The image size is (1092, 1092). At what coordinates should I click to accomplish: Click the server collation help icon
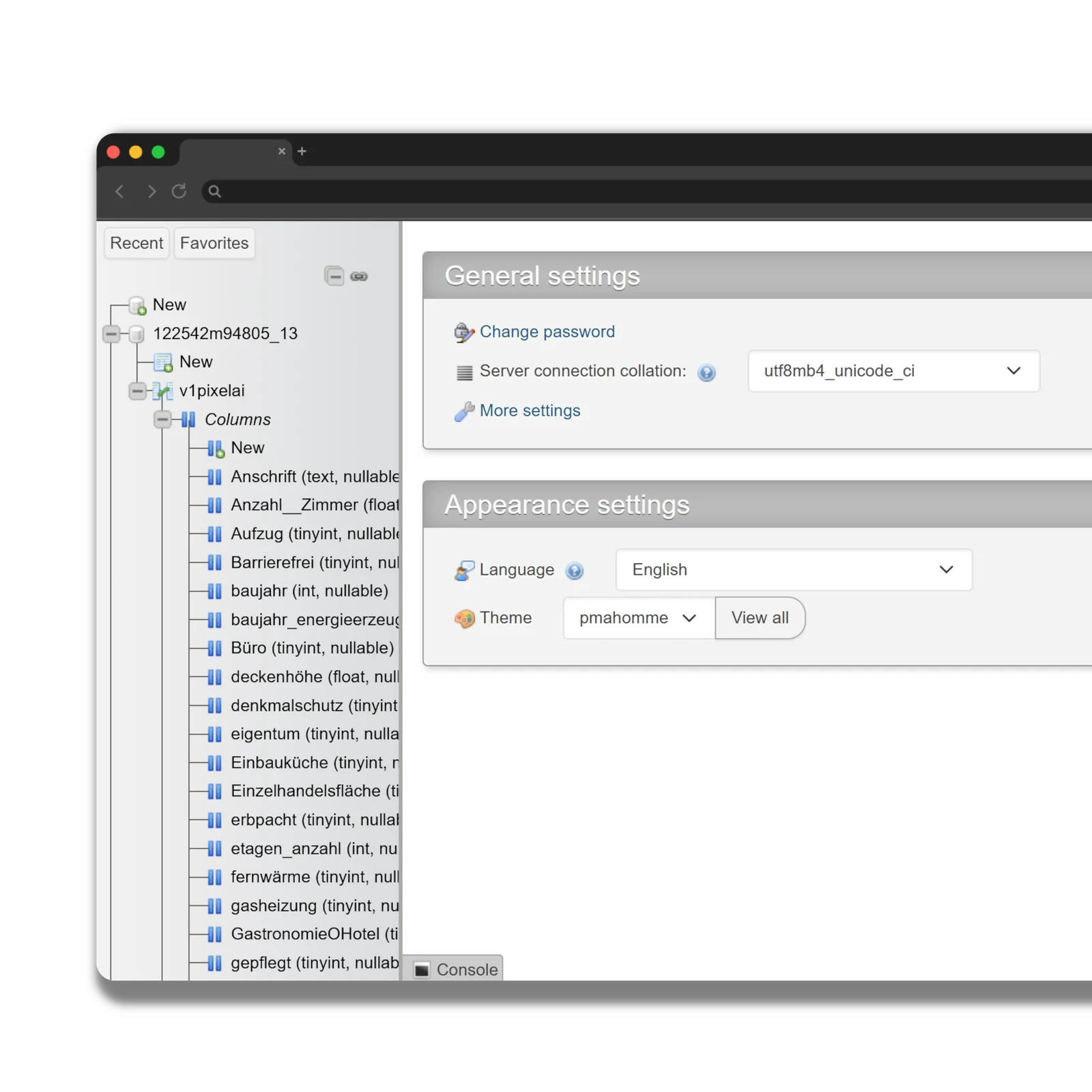[706, 372]
